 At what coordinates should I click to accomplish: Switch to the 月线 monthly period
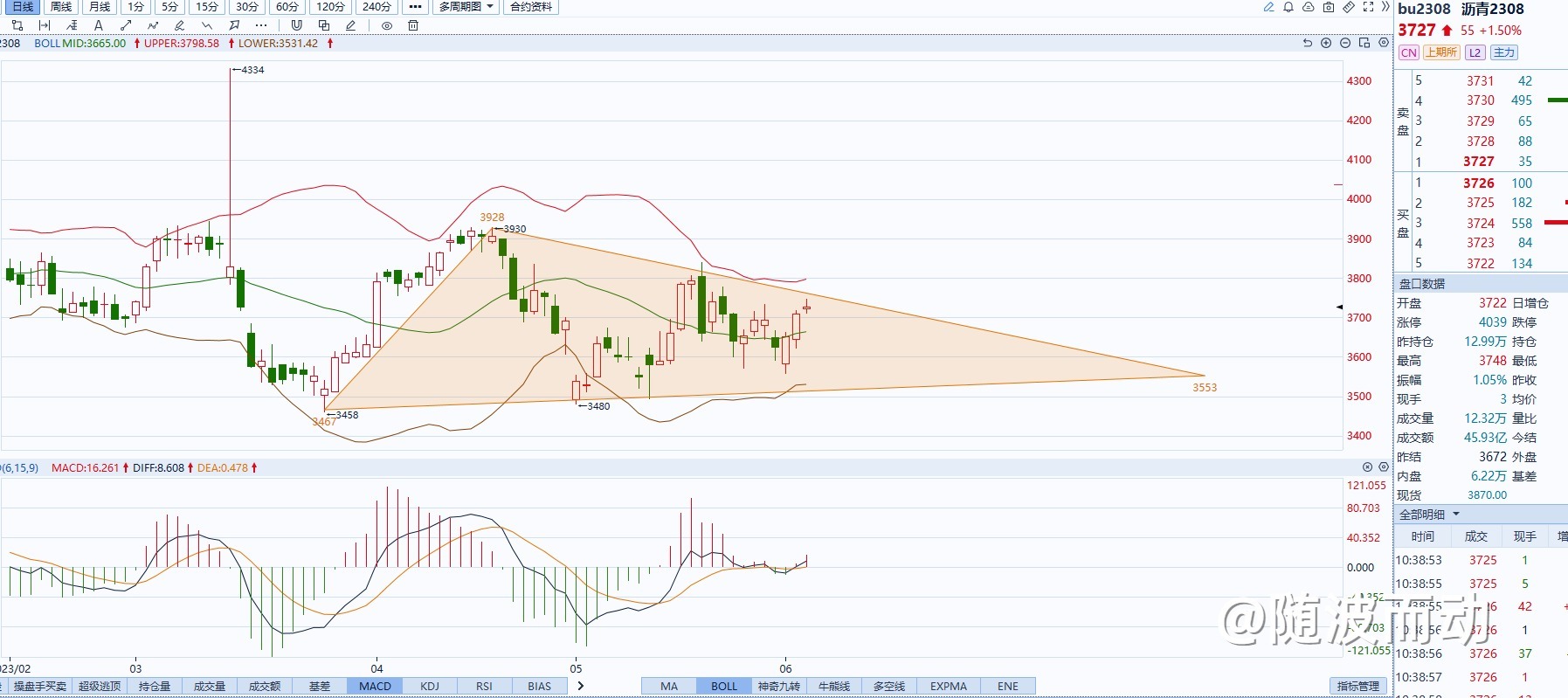coord(100,7)
